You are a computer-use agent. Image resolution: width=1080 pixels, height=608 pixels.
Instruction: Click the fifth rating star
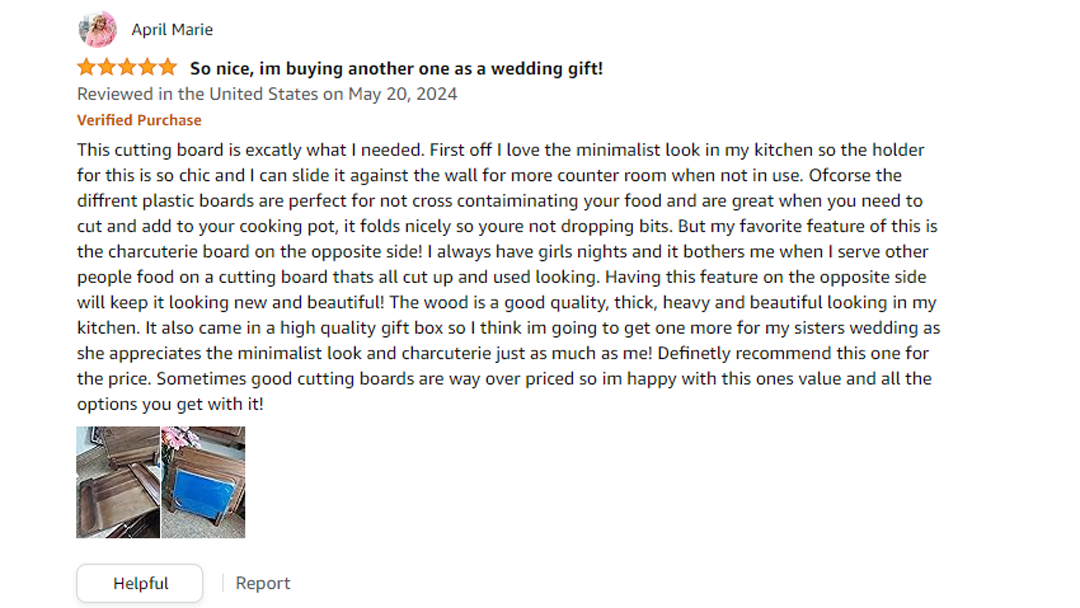pyautogui.click(x=167, y=68)
